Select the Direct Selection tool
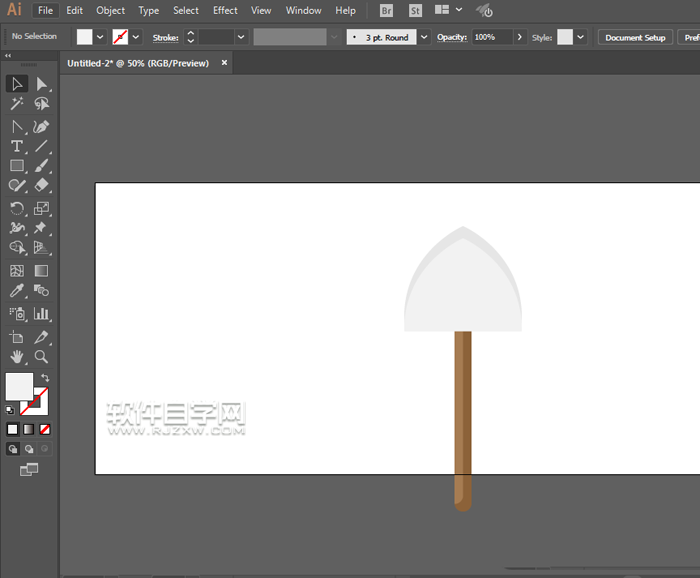The width and height of the screenshot is (700, 578). [x=42, y=84]
